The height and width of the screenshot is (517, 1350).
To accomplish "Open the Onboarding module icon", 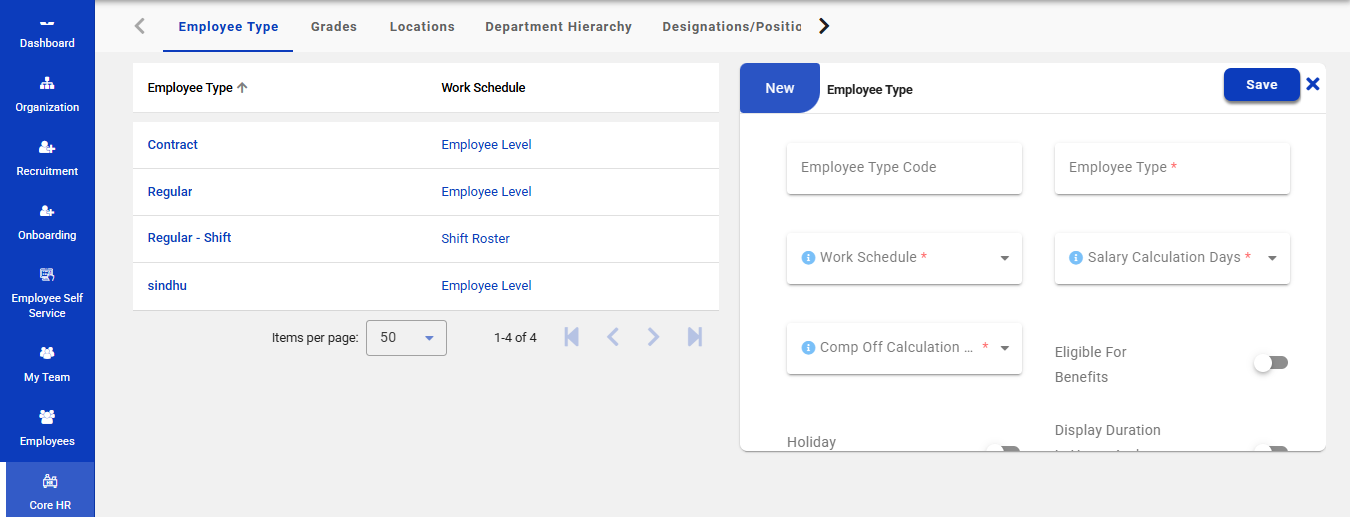I will click(x=47, y=212).
